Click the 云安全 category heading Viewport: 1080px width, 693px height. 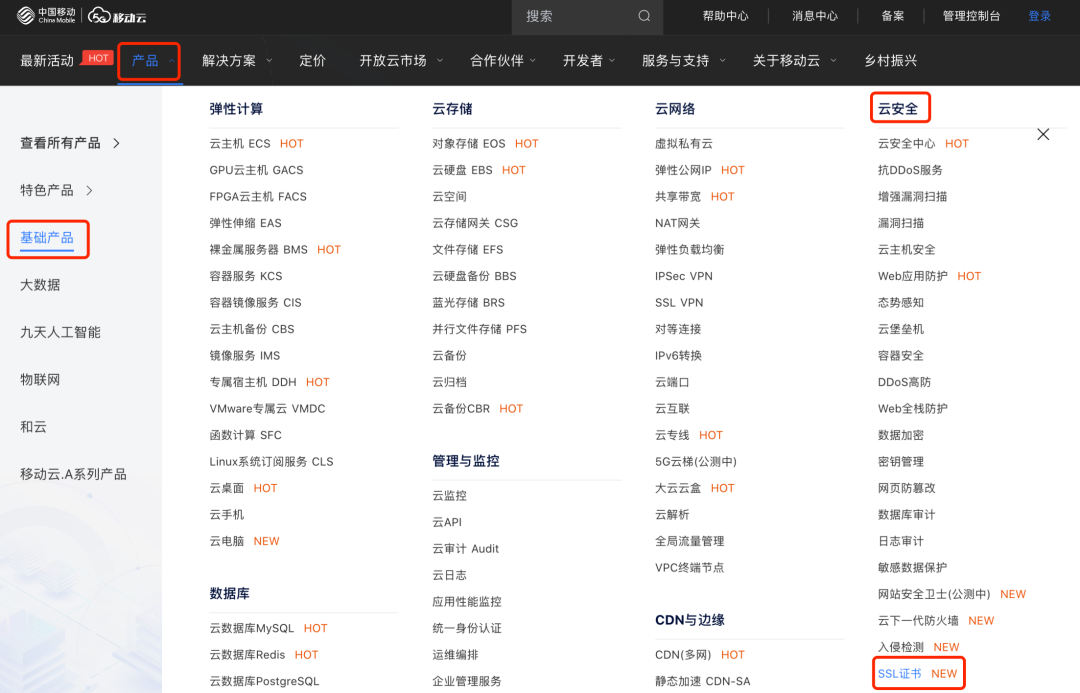[897, 109]
